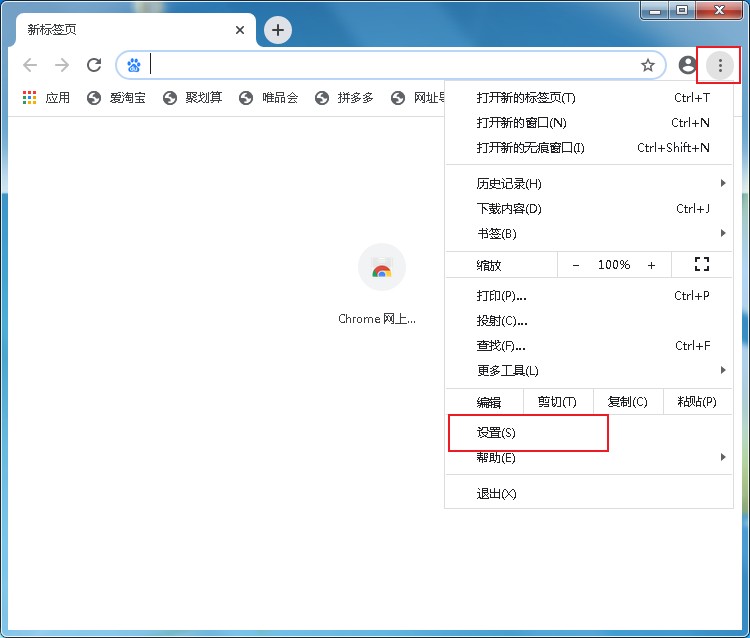Close the 新标签页 tab

tap(240, 30)
